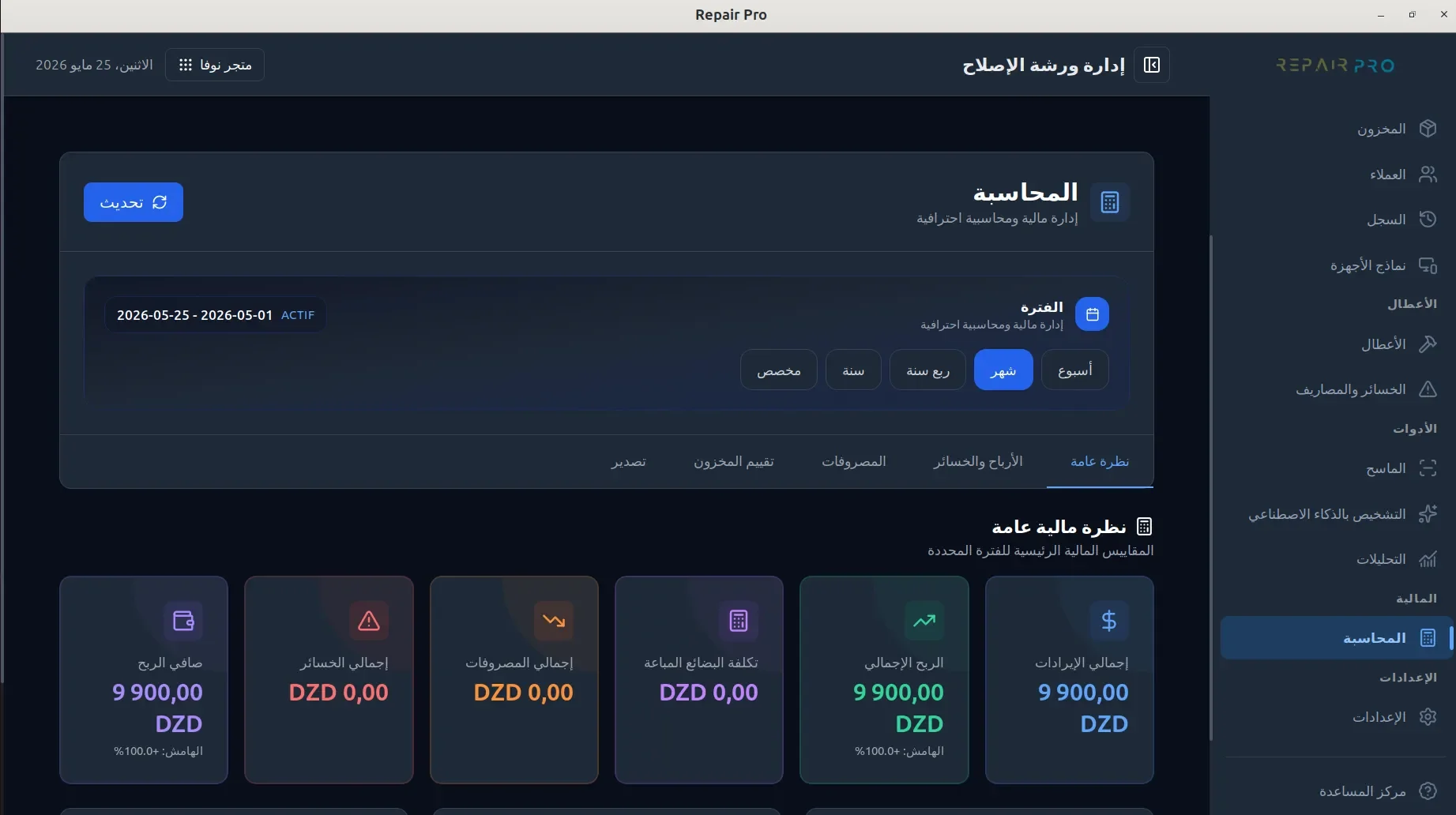Click السجل history clock icon
1456x815 pixels.
coord(1428,220)
